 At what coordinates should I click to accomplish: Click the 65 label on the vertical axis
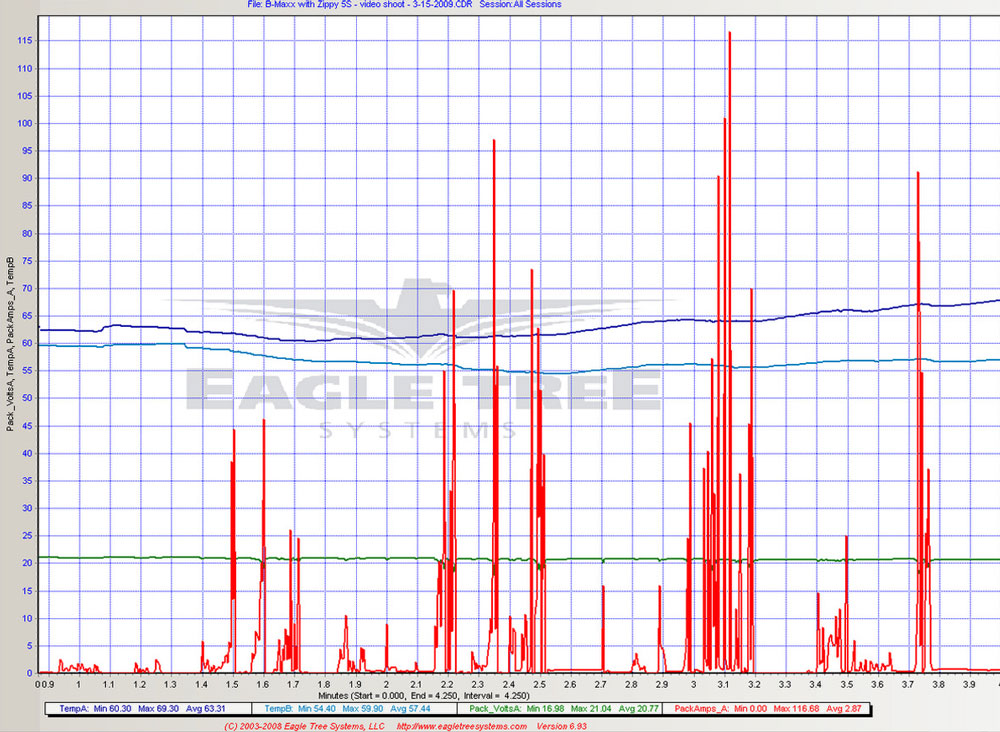coord(27,316)
